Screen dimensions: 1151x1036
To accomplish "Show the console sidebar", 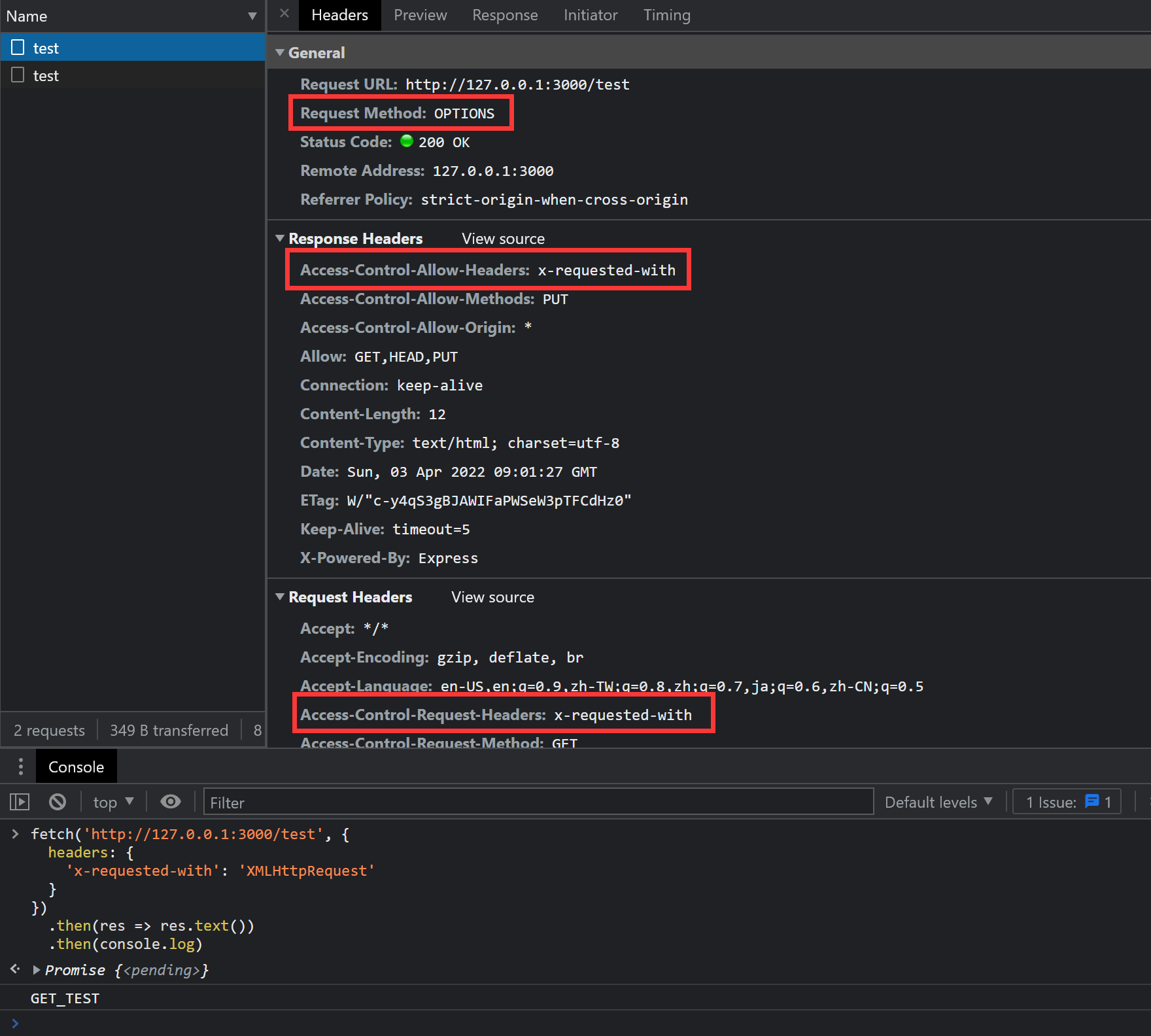I will [x=20, y=802].
